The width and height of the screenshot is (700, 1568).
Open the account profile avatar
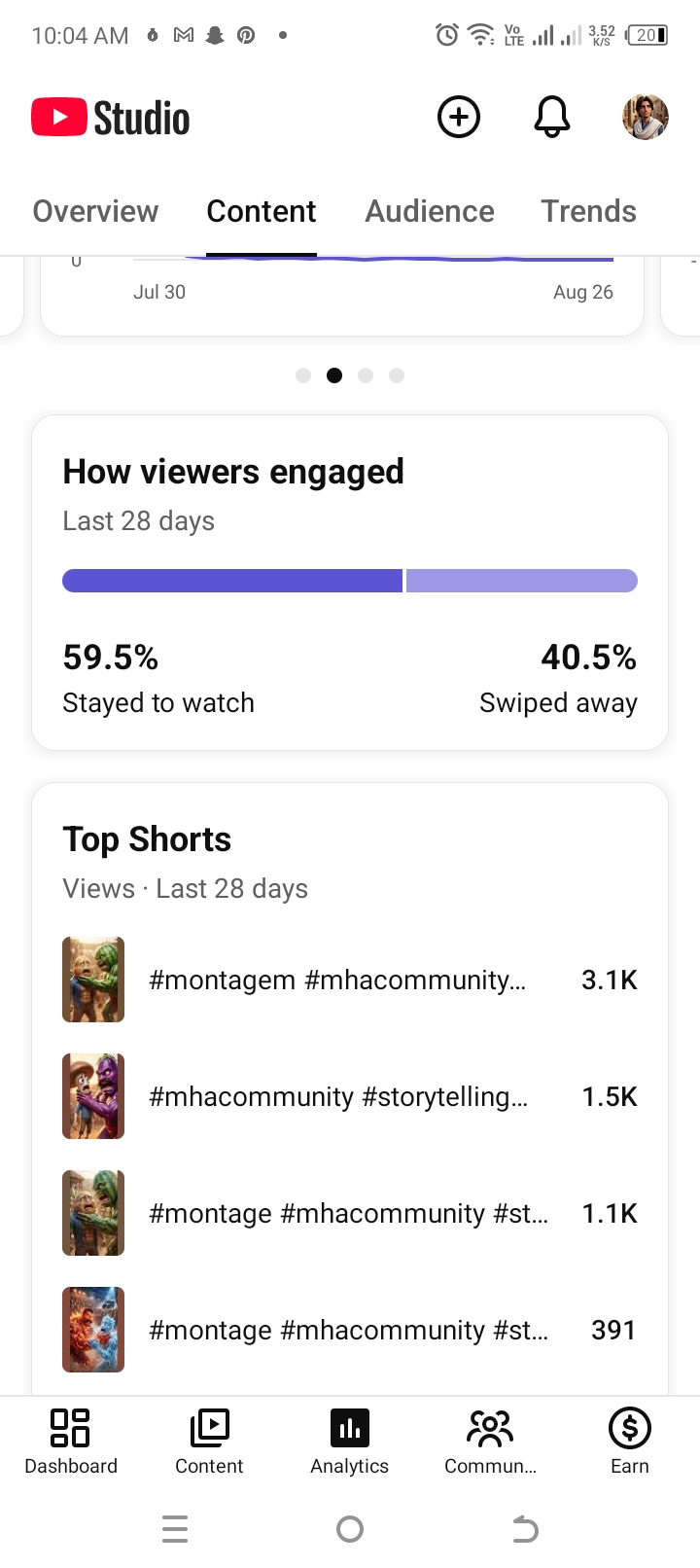[x=646, y=118]
